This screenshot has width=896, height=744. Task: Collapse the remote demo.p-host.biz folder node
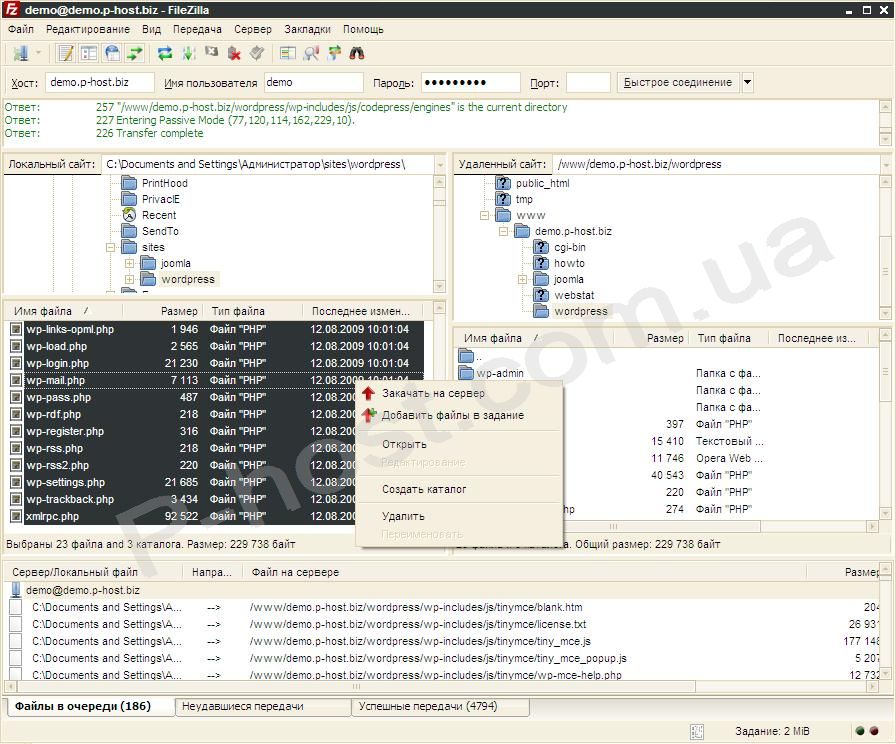pyautogui.click(x=503, y=231)
